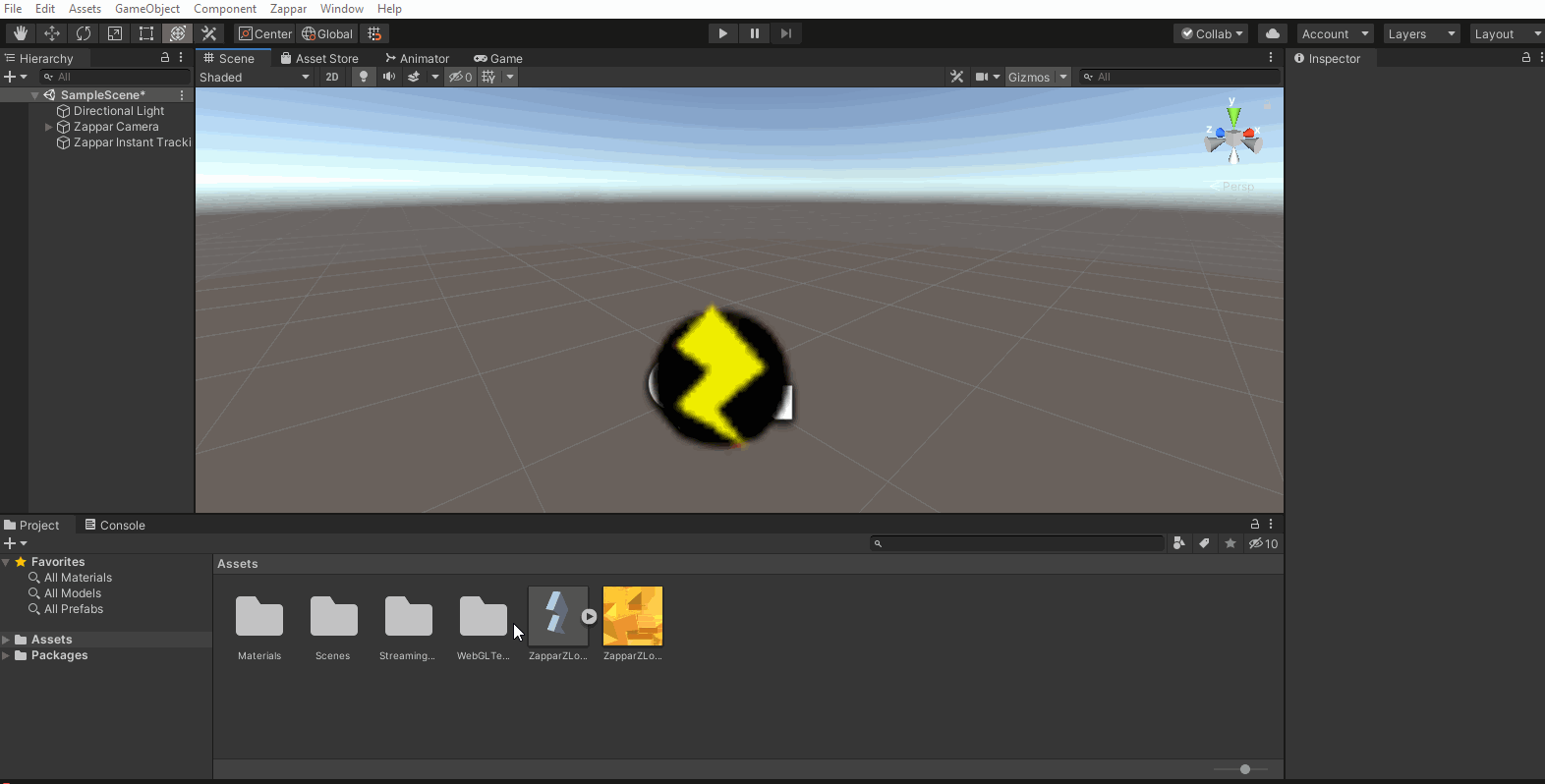Lock the Inspector panel
This screenshot has height=784, width=1545.
(1526, 58)
